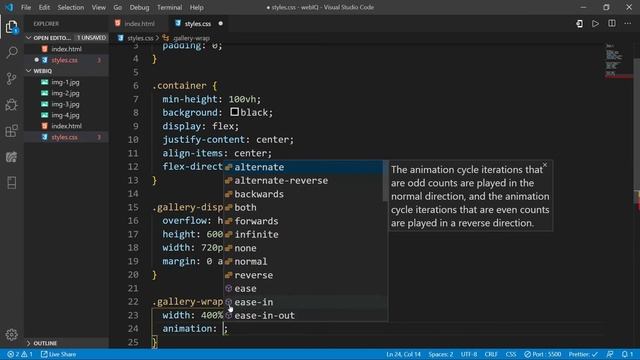Open Source Control view in activity bar
640x360 pixels.
11,78
